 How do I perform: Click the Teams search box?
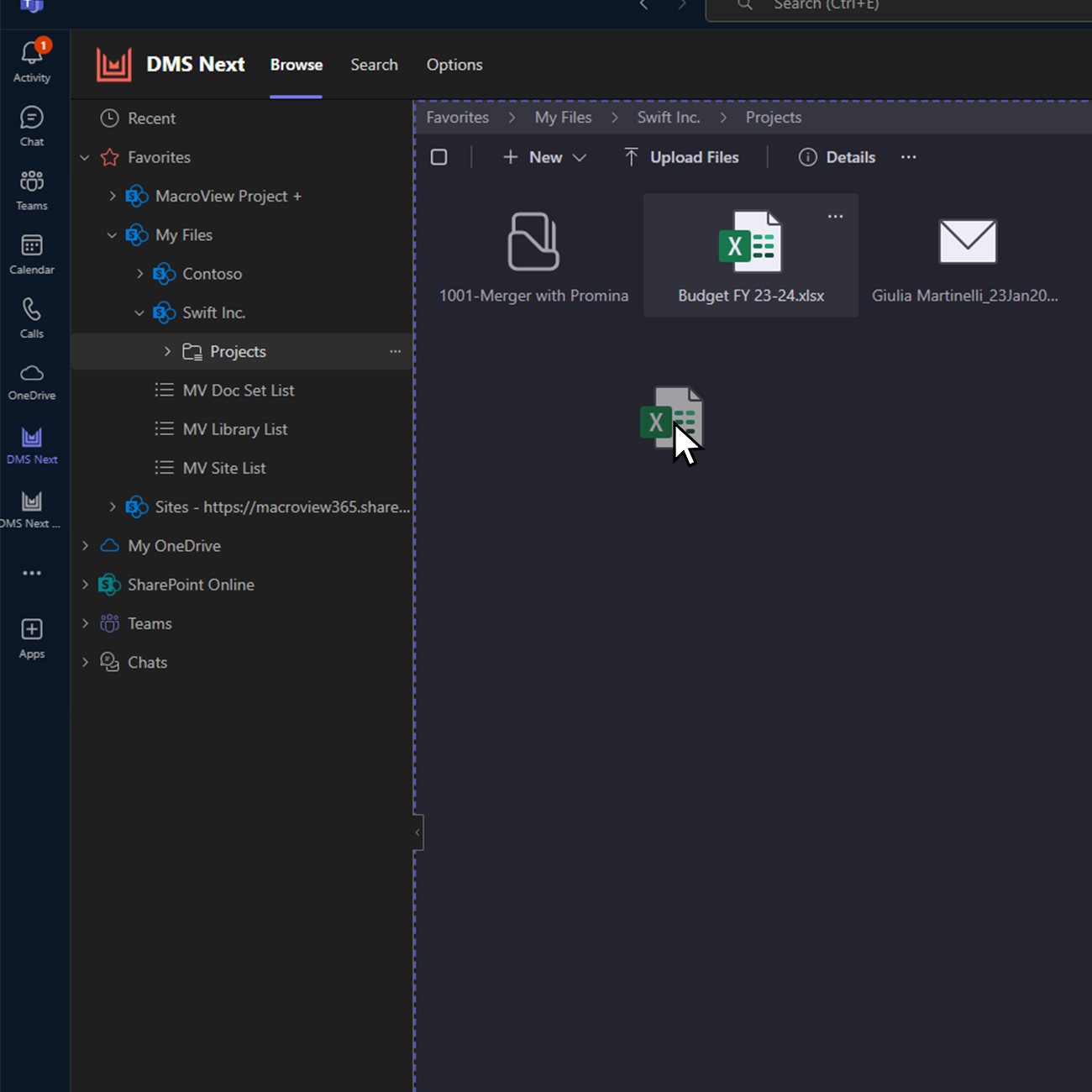pos(899,7)
